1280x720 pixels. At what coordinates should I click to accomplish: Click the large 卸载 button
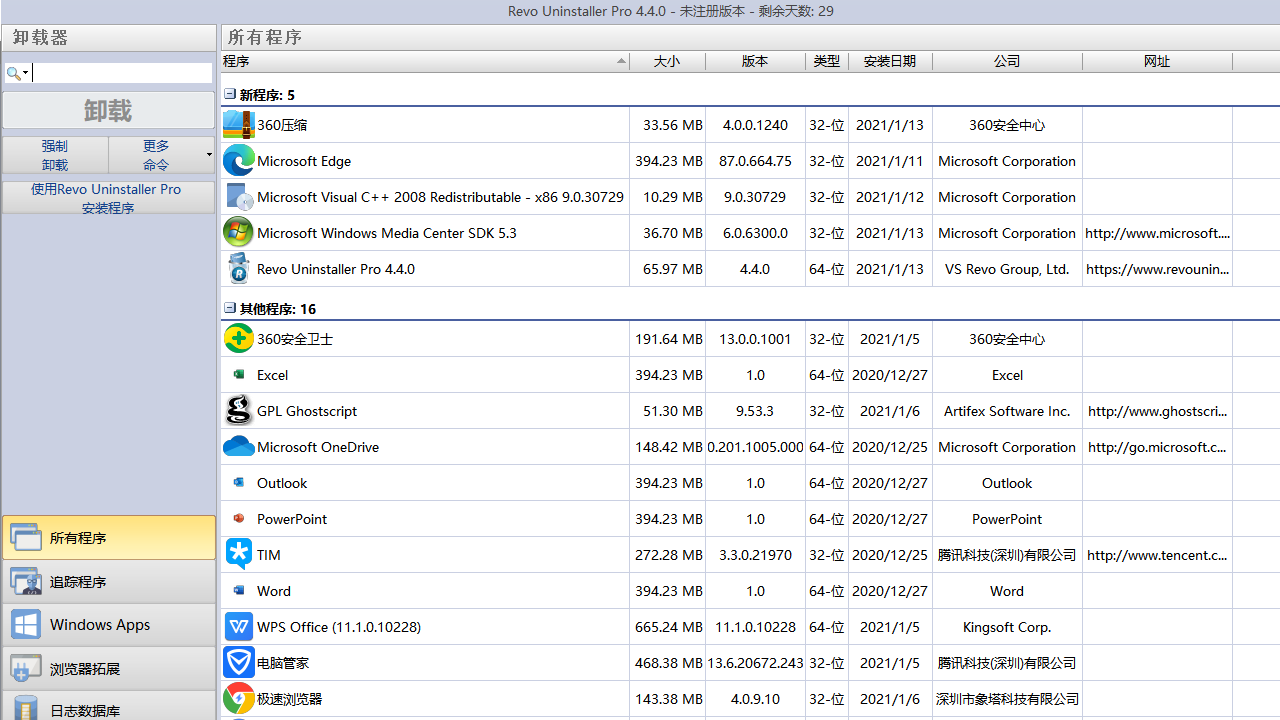click(107, 110)
